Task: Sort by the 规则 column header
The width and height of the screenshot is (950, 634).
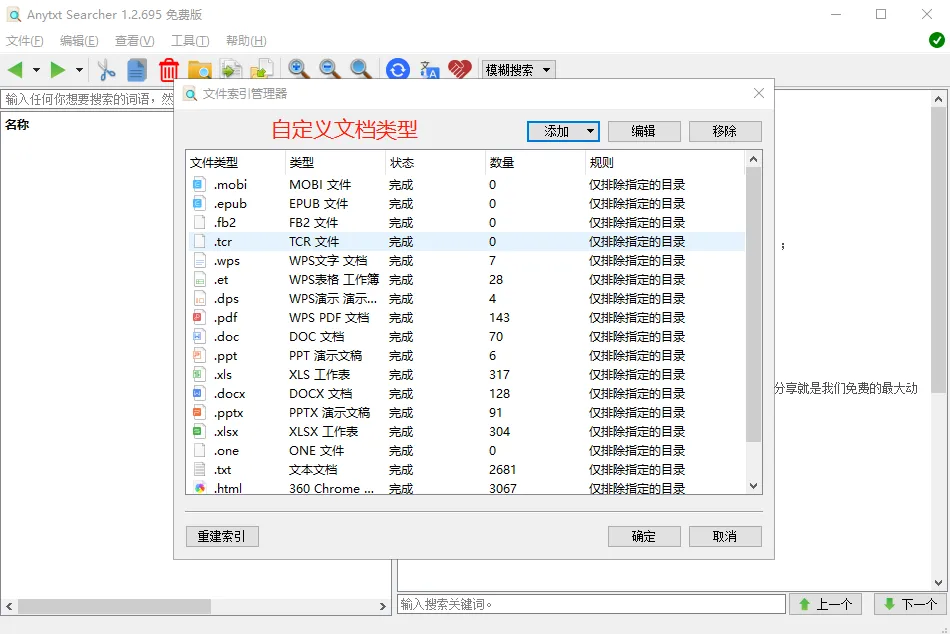Action: (x=665, y=162)
